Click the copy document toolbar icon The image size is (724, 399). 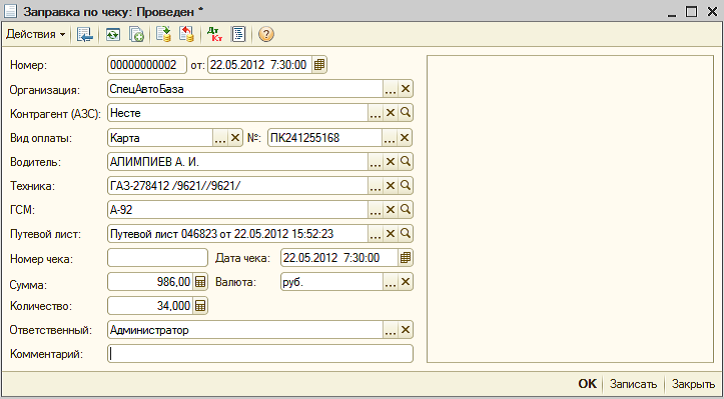(x=136, y=34)
